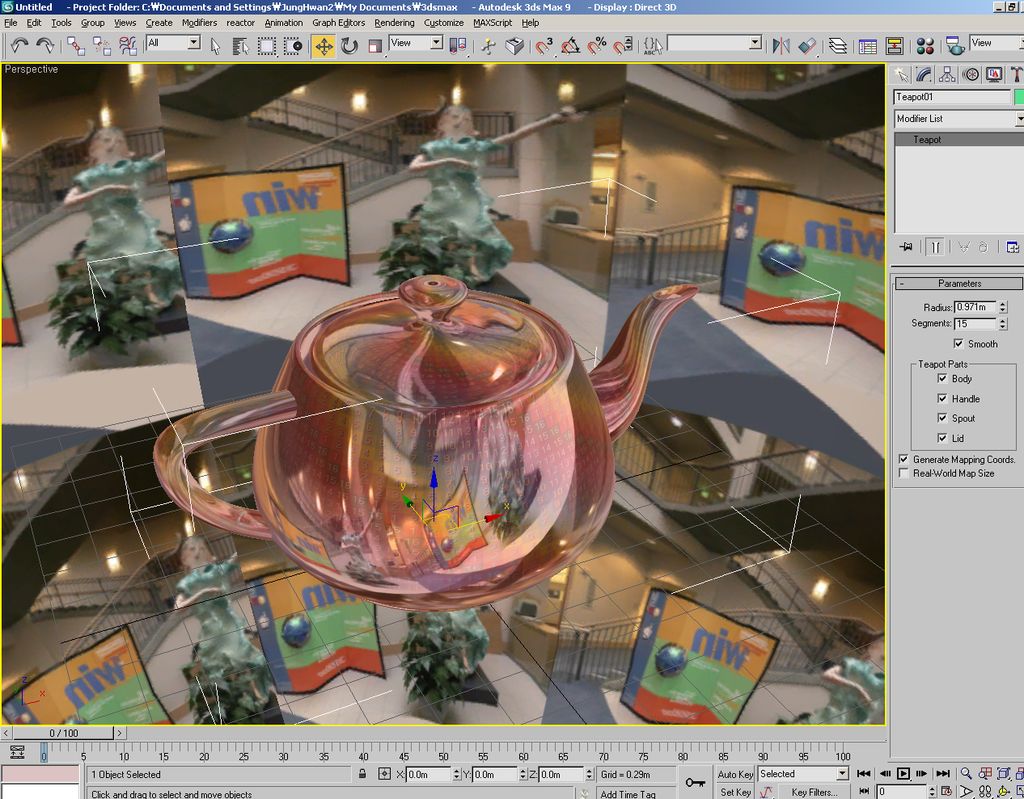Click the Teapot01 object name field
The image size is (1024, 799).
coord(952,97)
